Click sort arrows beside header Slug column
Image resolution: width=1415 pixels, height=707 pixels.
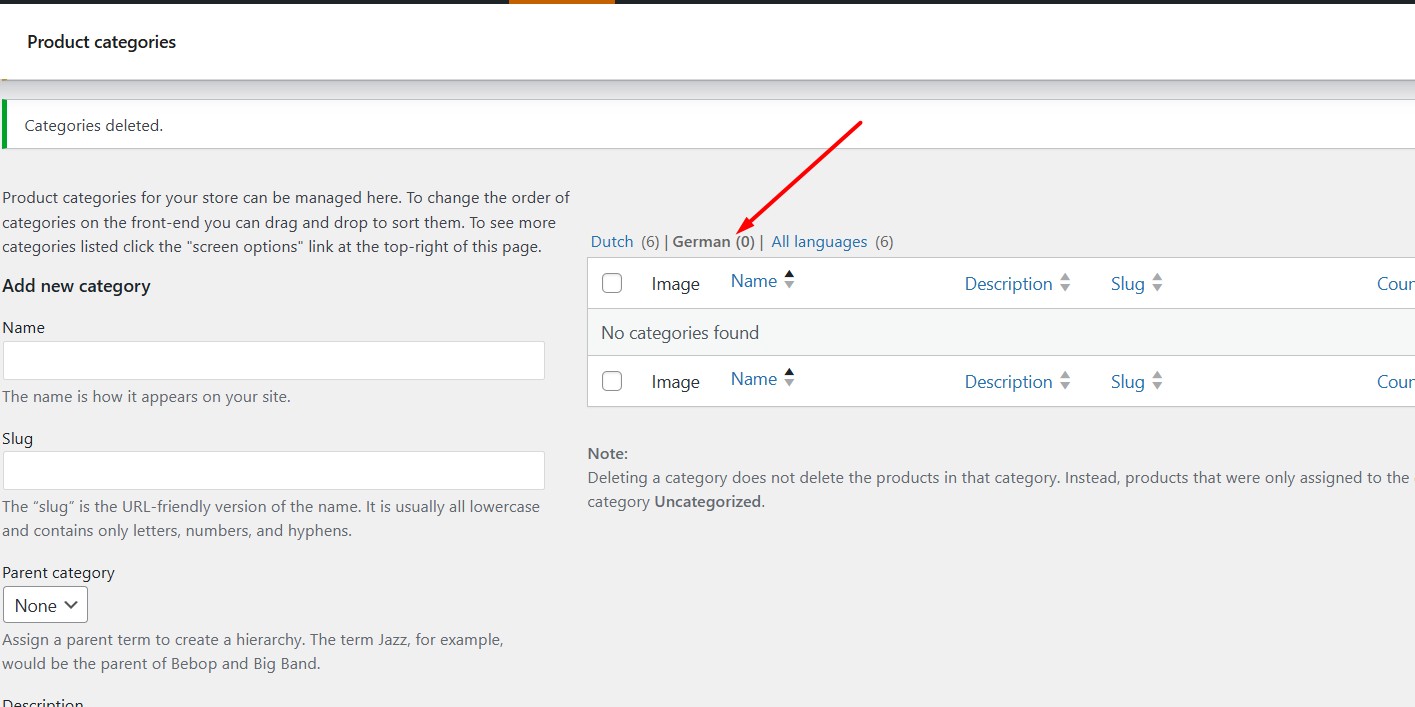(1157, 284)
